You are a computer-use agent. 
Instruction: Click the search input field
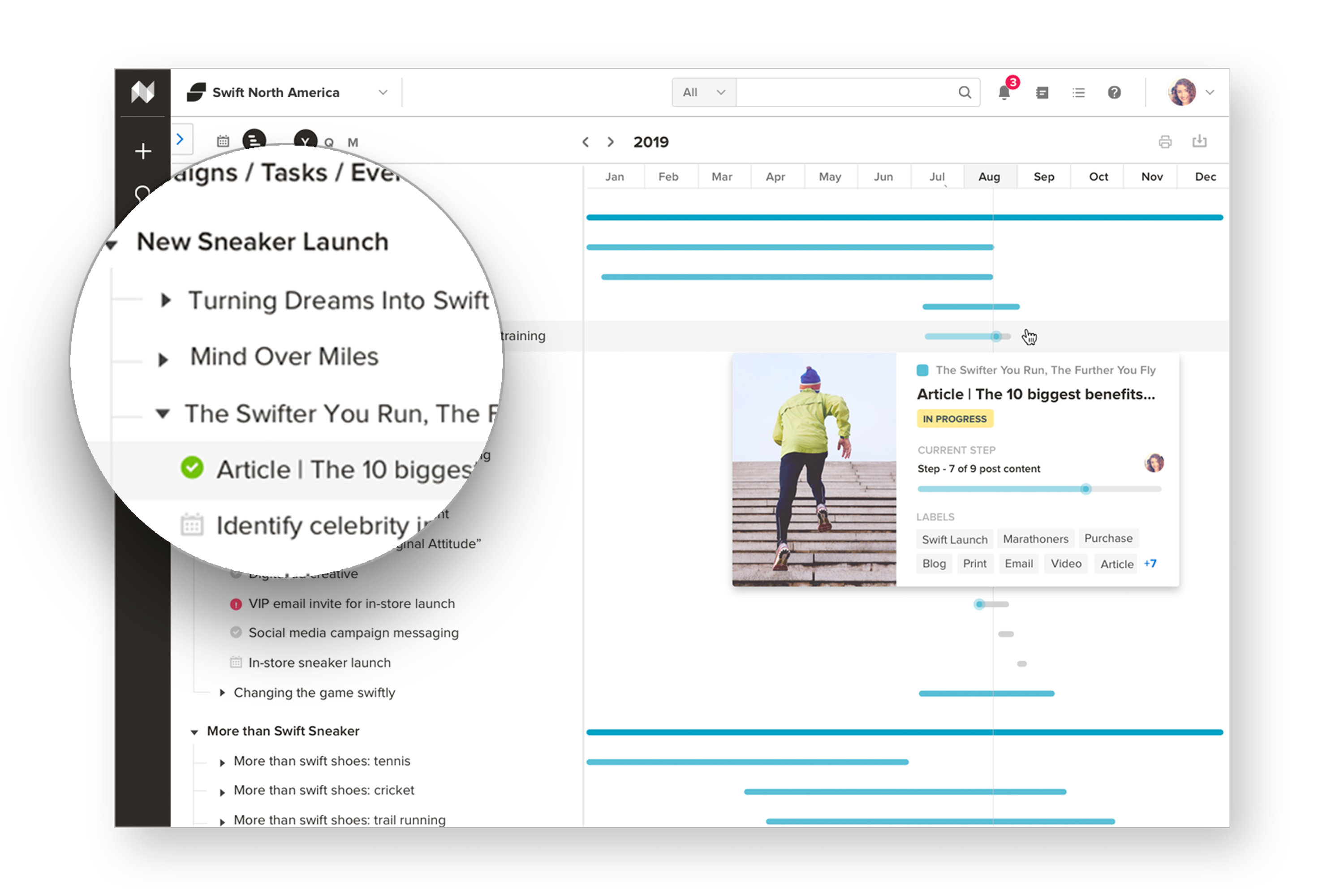(x=846, y=93)
